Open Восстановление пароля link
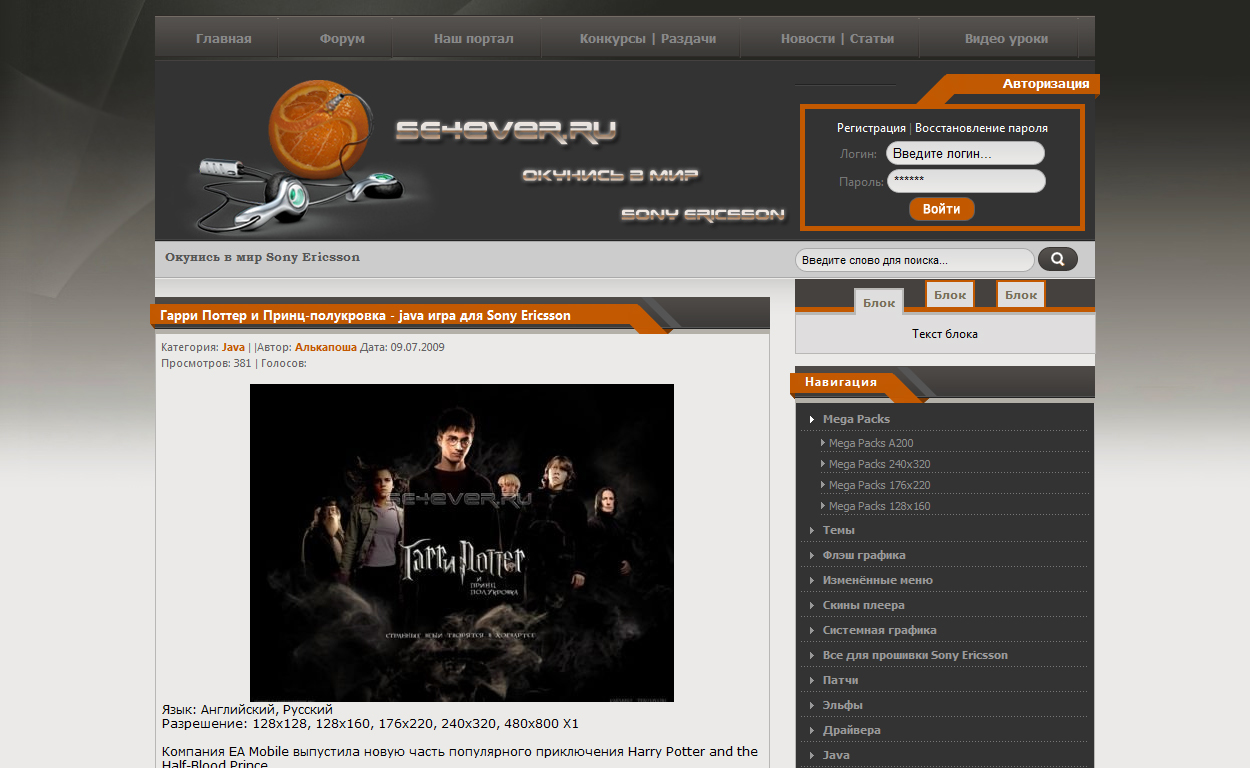Screen dimensions: 1250x768 pyautogui.click(x=982, y=128)
